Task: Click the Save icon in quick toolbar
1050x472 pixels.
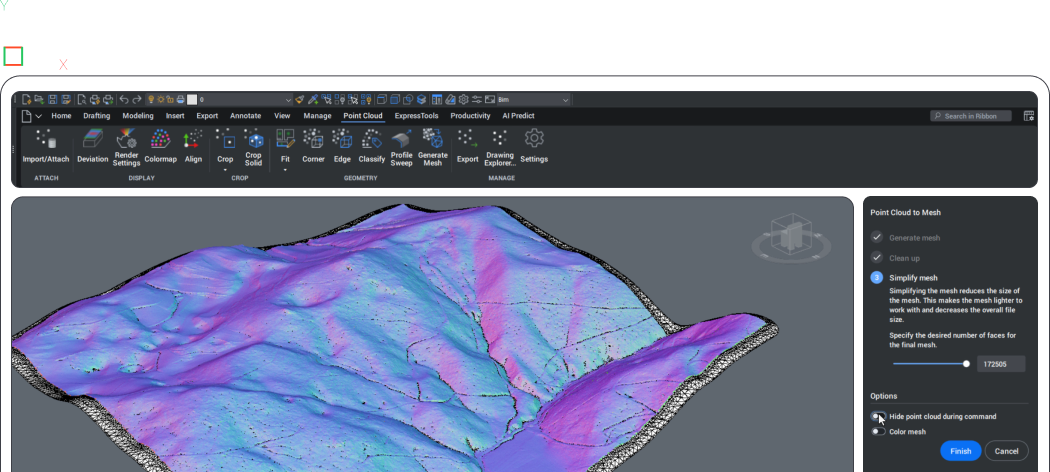Action: pos(52,100)
